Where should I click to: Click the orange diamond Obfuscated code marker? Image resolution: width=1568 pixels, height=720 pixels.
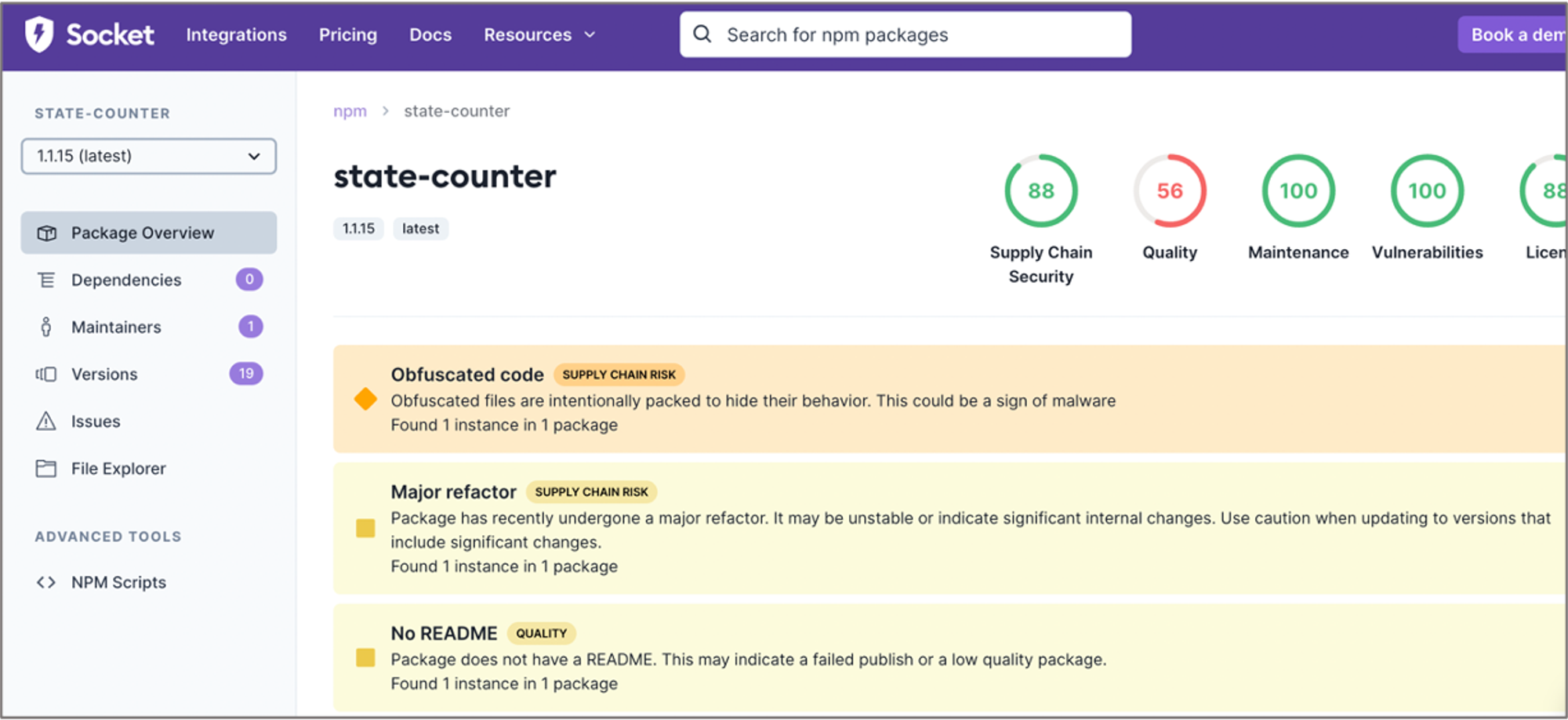[x=365, y=399]
